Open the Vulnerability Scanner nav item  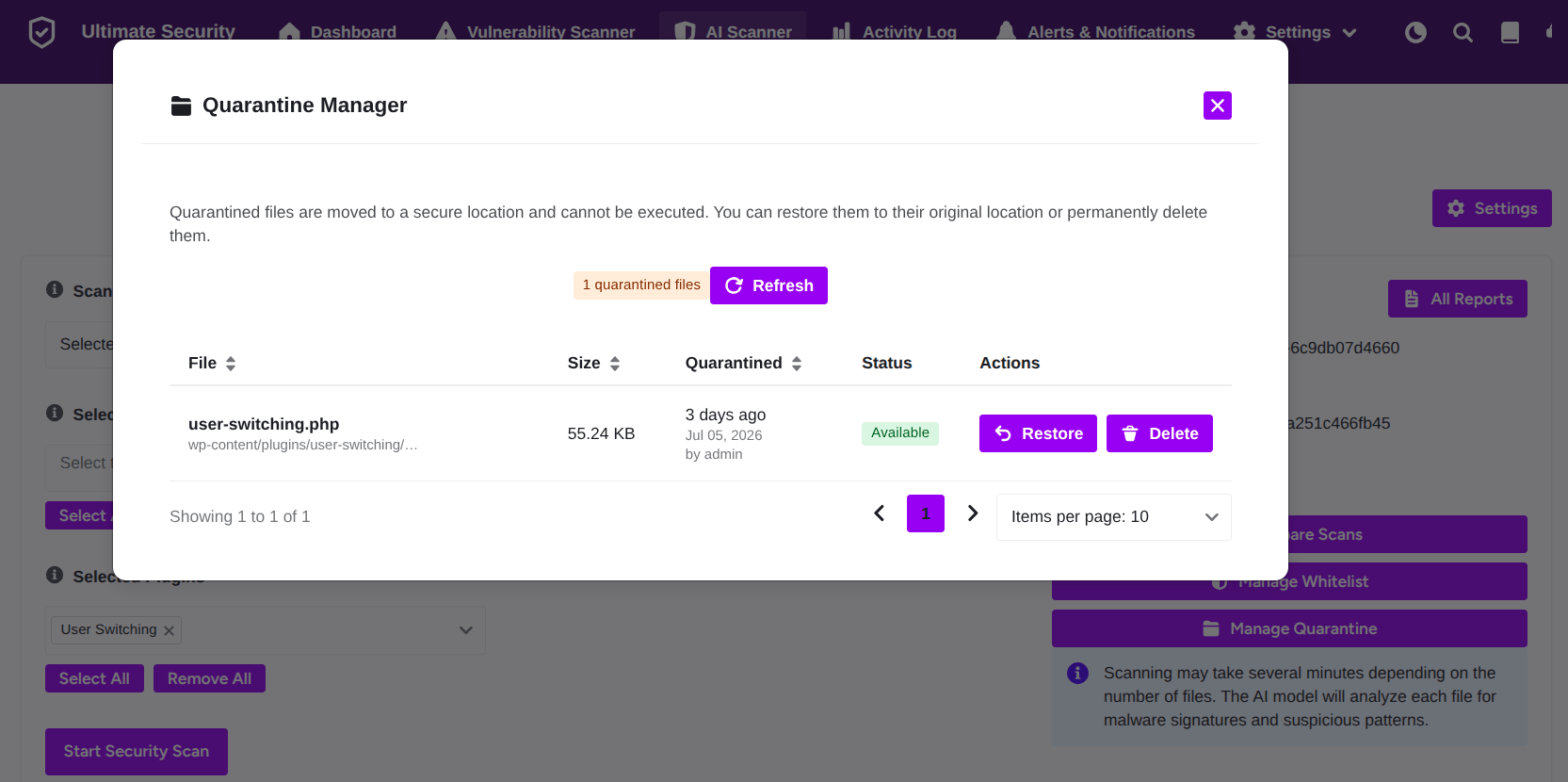(535, 32)
